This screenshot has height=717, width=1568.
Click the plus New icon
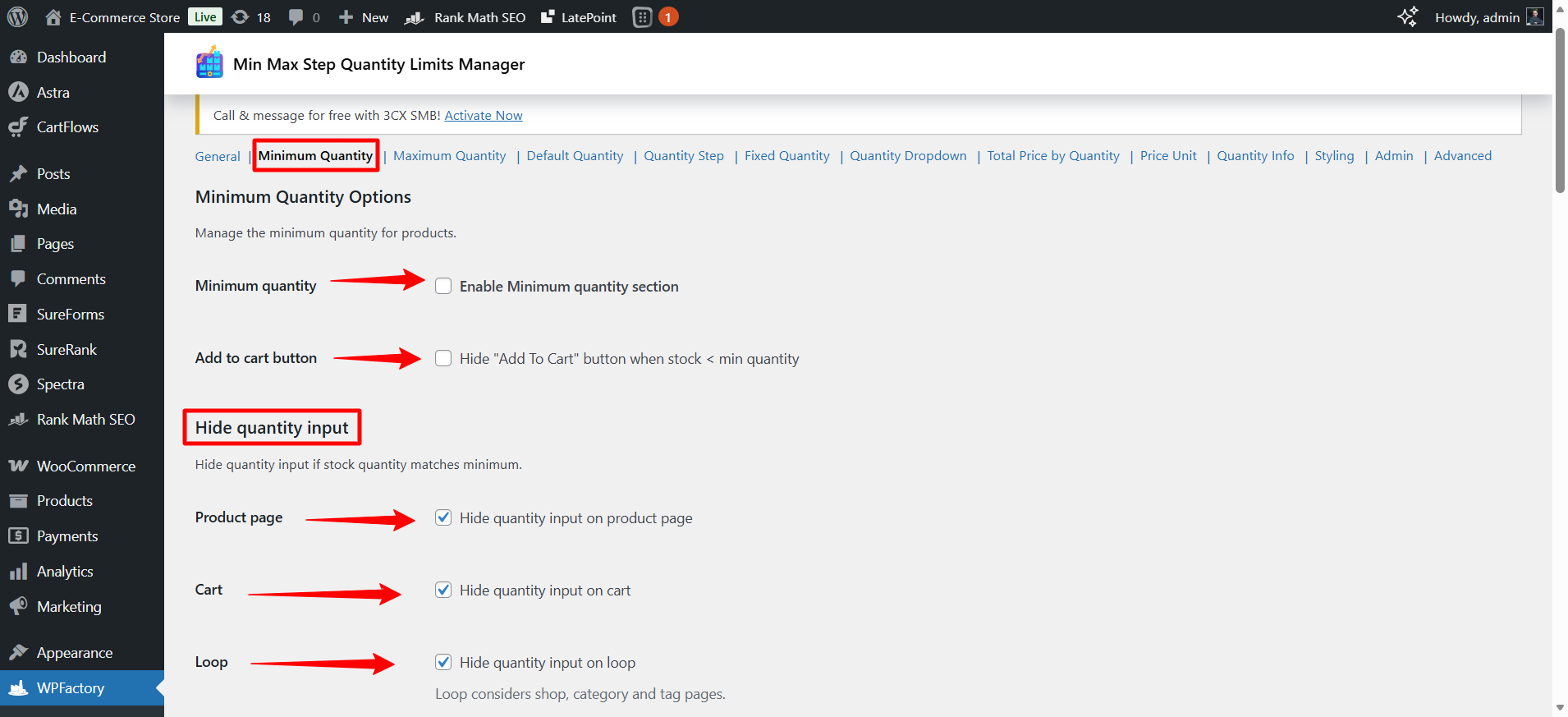click(x=346, y=17)
